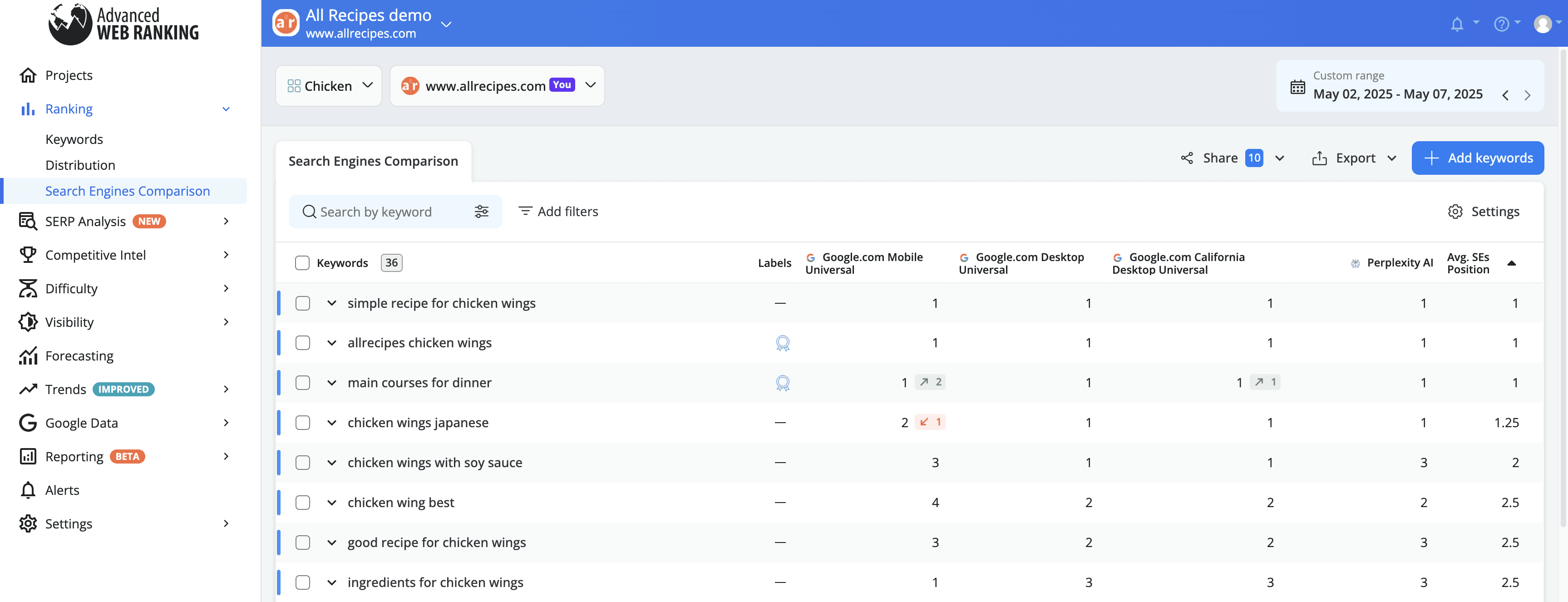Click the Projects home icon
The width and height of the screenshot is (1568, 602).
pos(27,75)
